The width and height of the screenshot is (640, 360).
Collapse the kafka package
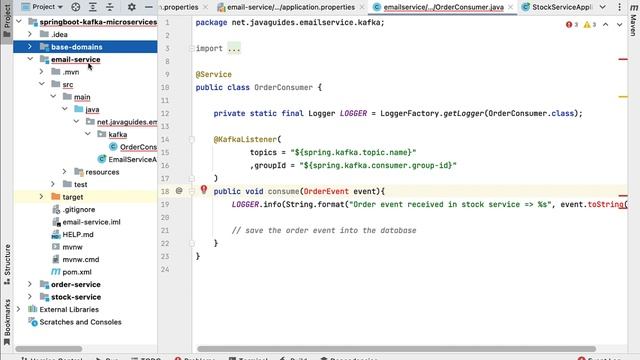[x=88, y=134]
